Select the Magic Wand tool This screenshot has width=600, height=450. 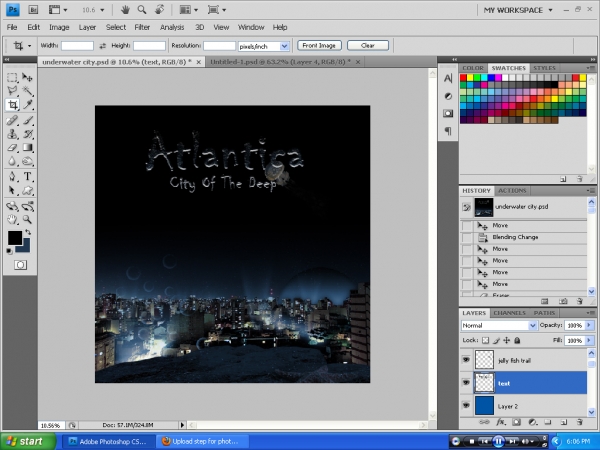point(27,91)
